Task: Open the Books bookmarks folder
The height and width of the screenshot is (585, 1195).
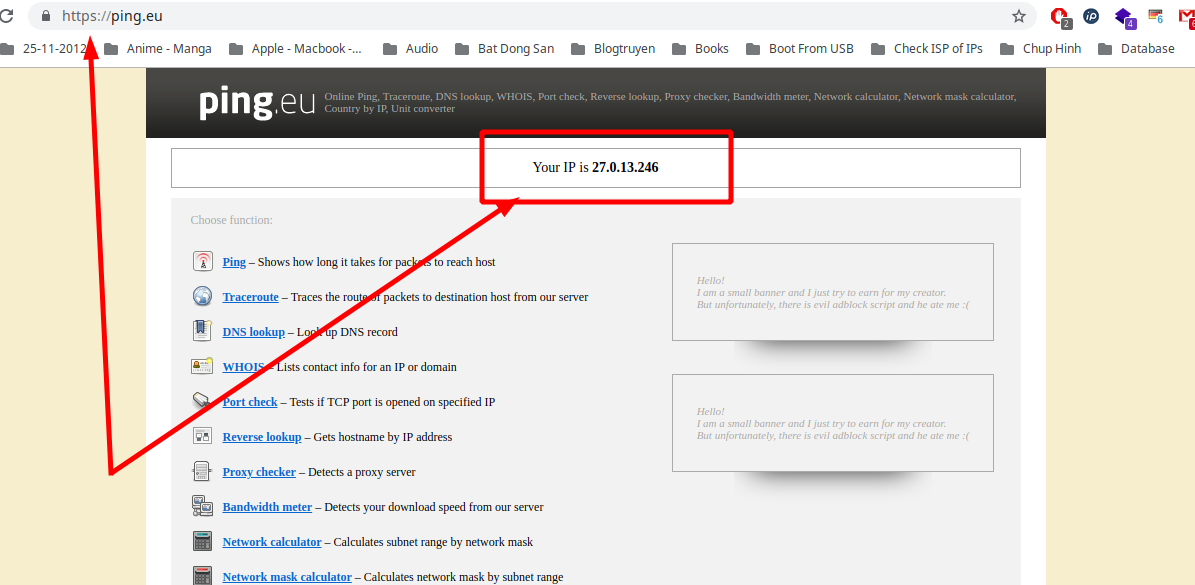Action: pyautogui.click(x=700, y=49)
